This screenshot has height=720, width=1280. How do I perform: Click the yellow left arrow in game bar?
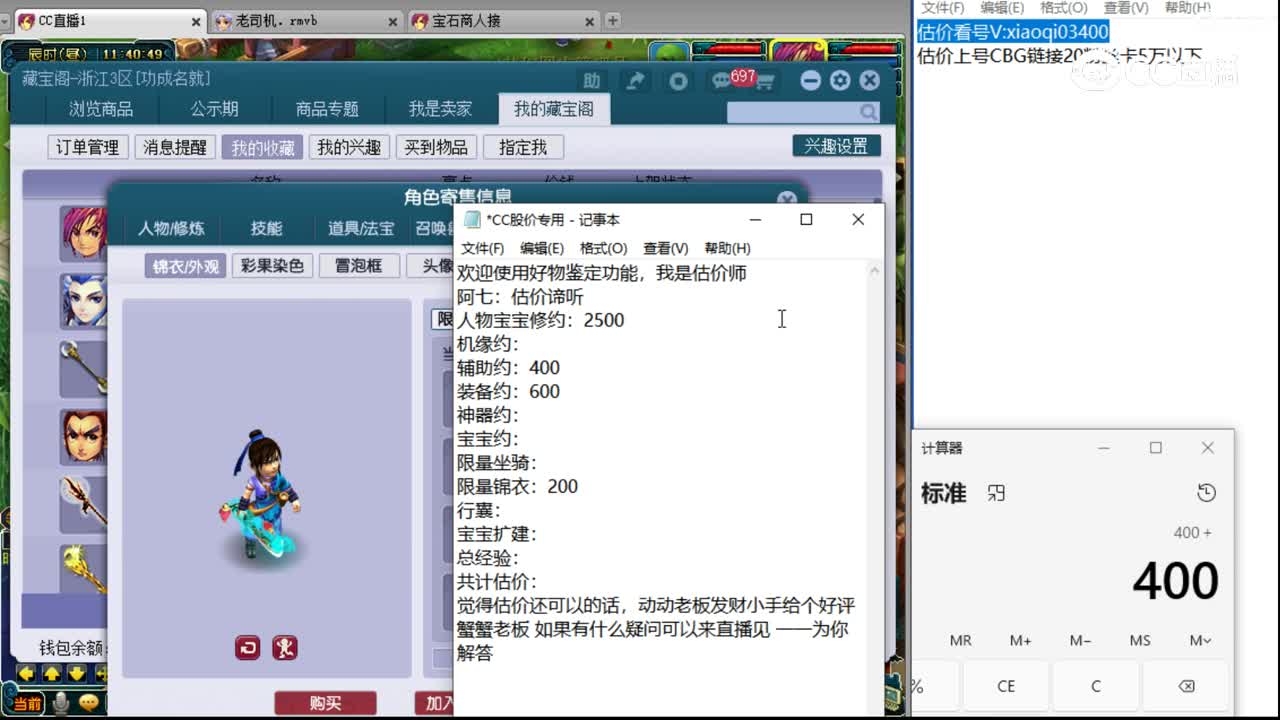(x=26, y=673)
